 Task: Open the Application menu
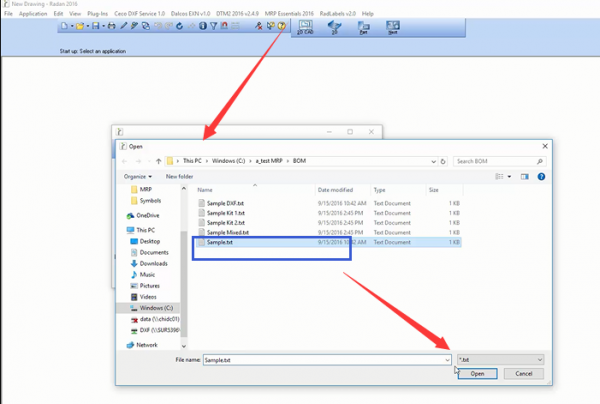[x=33, y=14]
